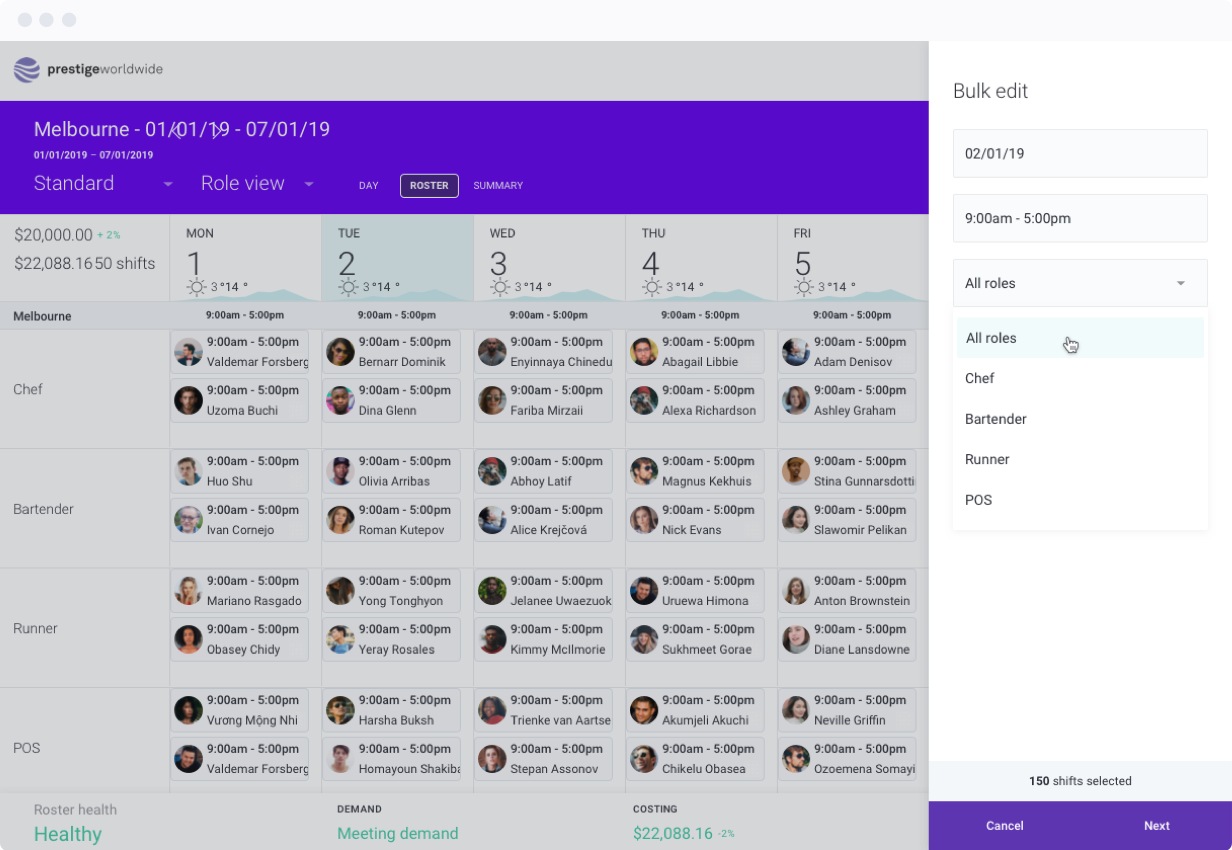Open Dina Glenn's shift card
1232x850 pixels.
click(x=392, y=401)
